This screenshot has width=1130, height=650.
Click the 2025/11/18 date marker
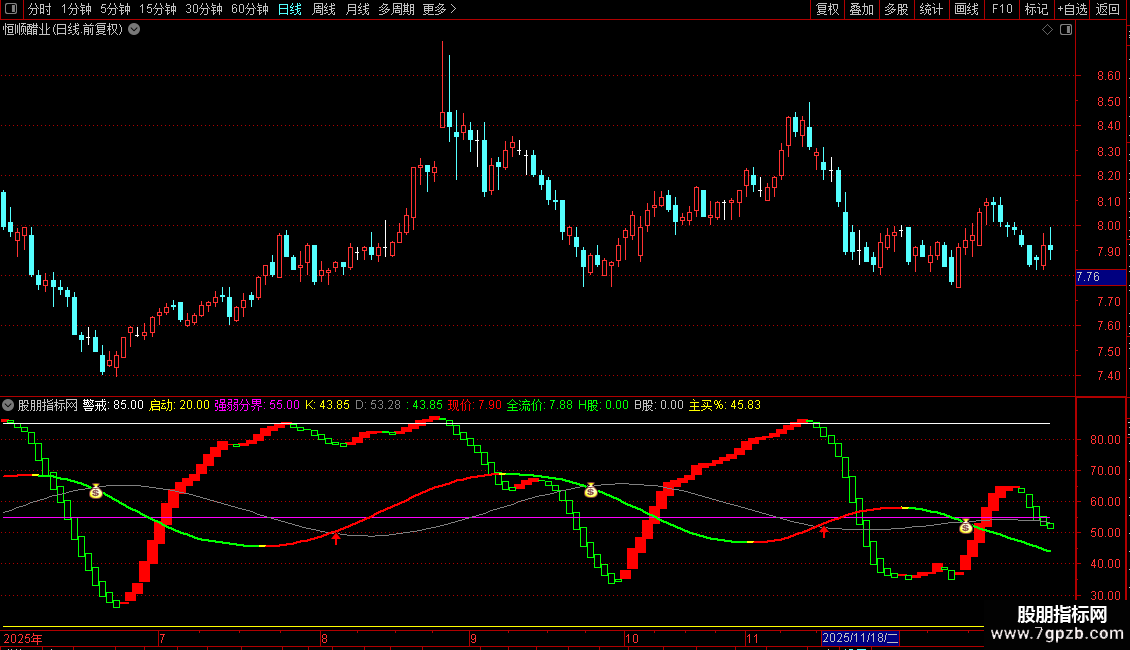[x=860, y=638]
